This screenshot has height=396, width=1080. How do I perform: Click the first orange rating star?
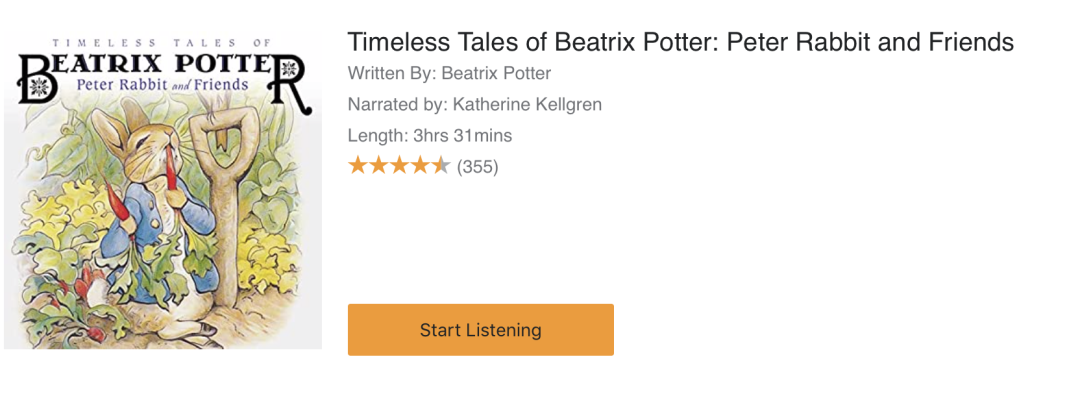click(x=357, y=165)
